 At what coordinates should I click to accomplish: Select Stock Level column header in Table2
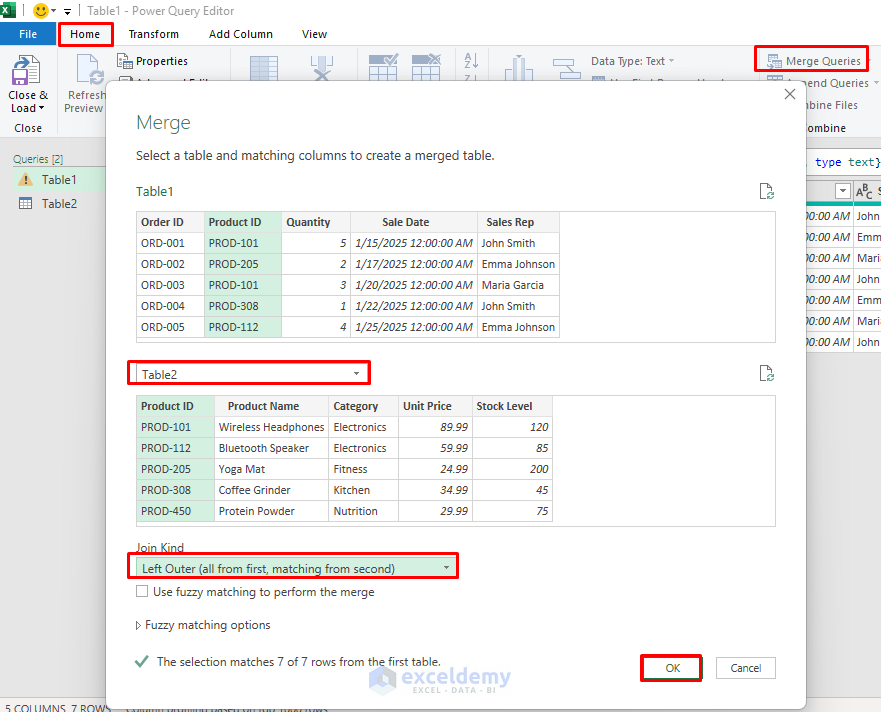(512, 406)
